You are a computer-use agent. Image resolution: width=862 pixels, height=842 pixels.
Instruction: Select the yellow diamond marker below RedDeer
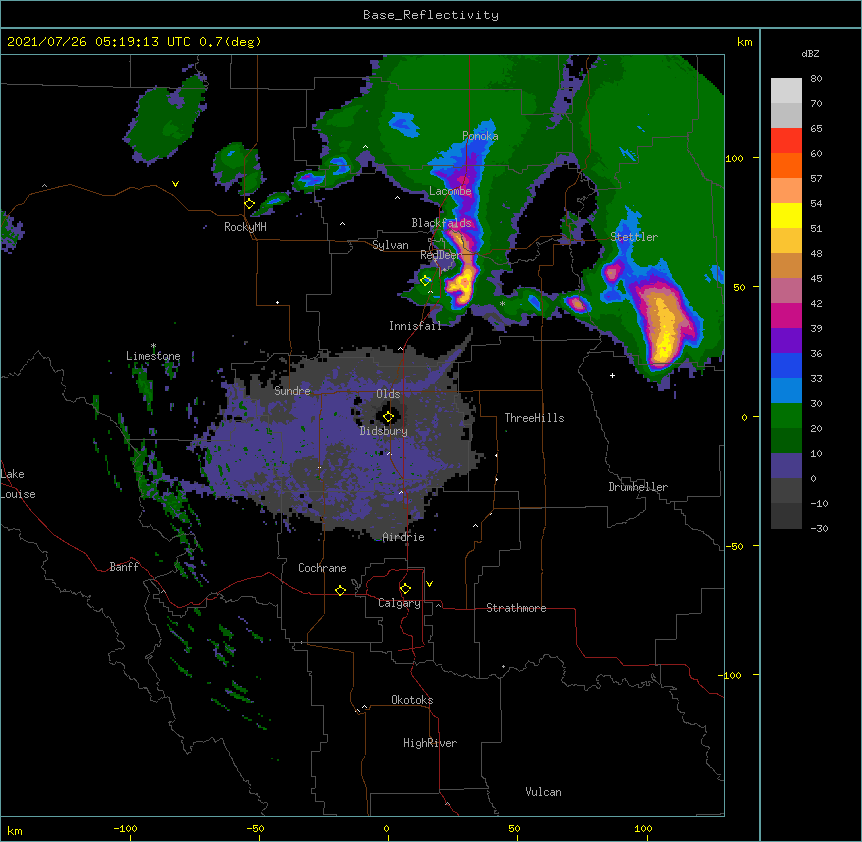(426, 281)
